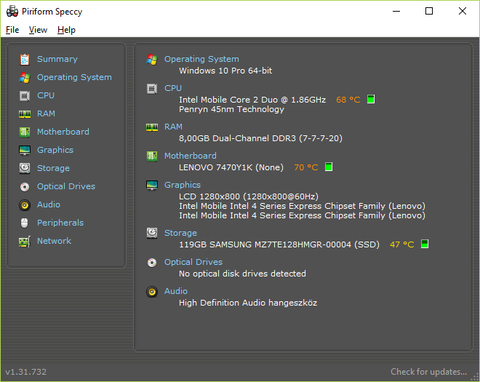
Task: Open Optical Drives in the sidebar
Action: [x=66, y=186]
